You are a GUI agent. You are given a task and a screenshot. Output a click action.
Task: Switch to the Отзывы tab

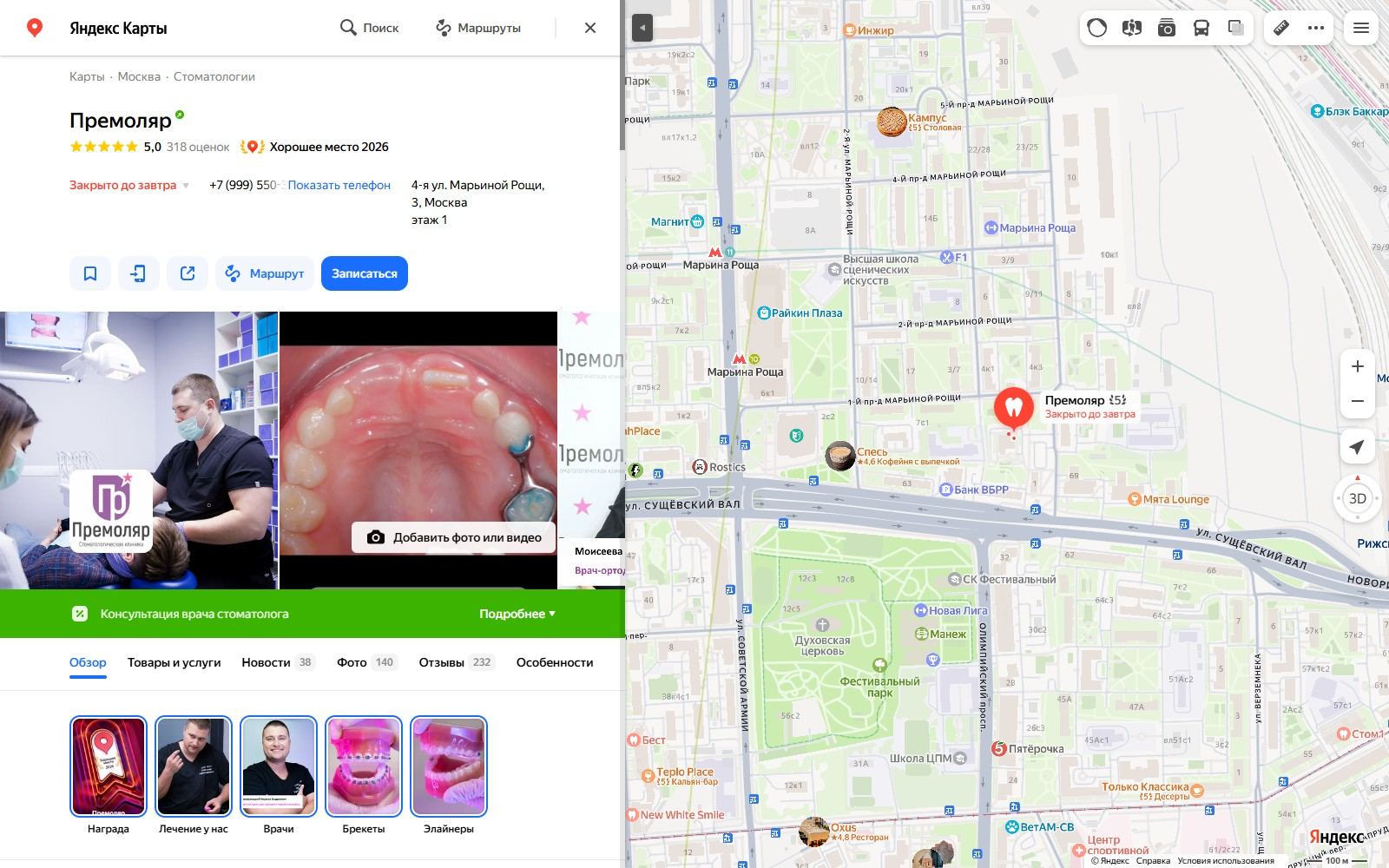[457, 662]
